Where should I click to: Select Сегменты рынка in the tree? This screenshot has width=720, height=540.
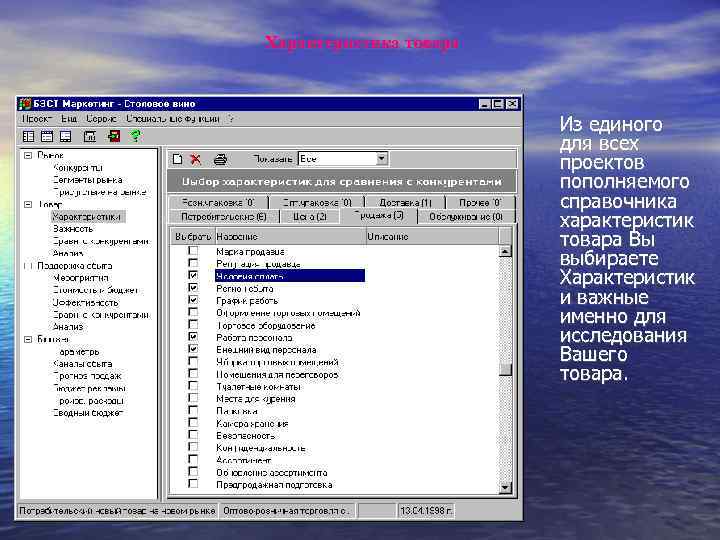pos(87,180)
